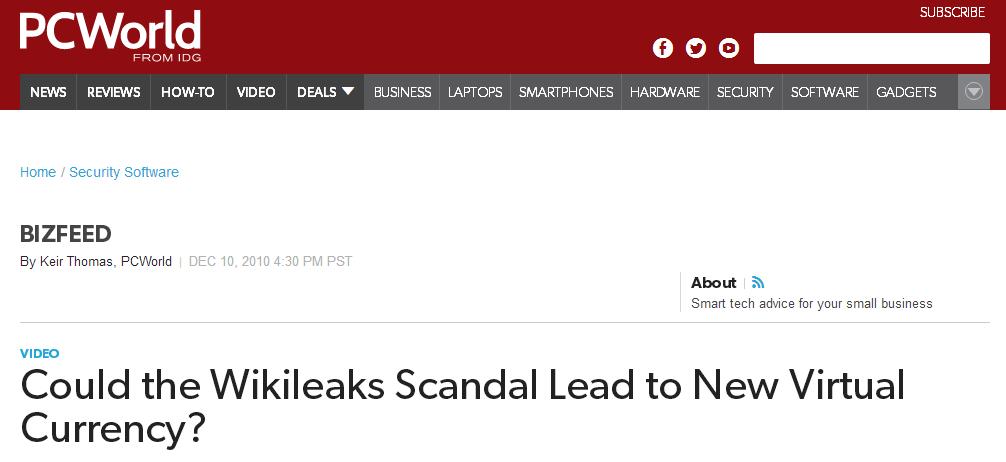This screenshot has width=1006, height=462.
Task: Follow the Home breadcrumb link
Action: (x=38, y=172)
